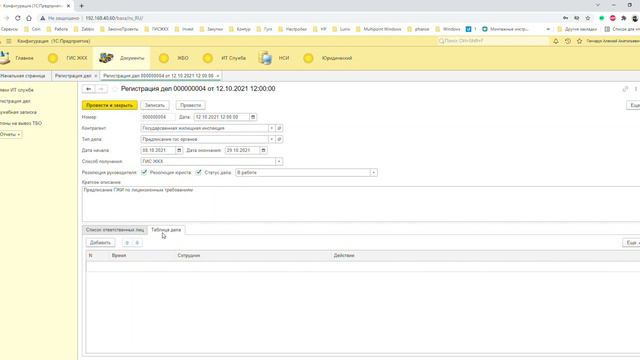Go forward with the right arrow button
Screen dimensions: 640x360
(101, 89)
